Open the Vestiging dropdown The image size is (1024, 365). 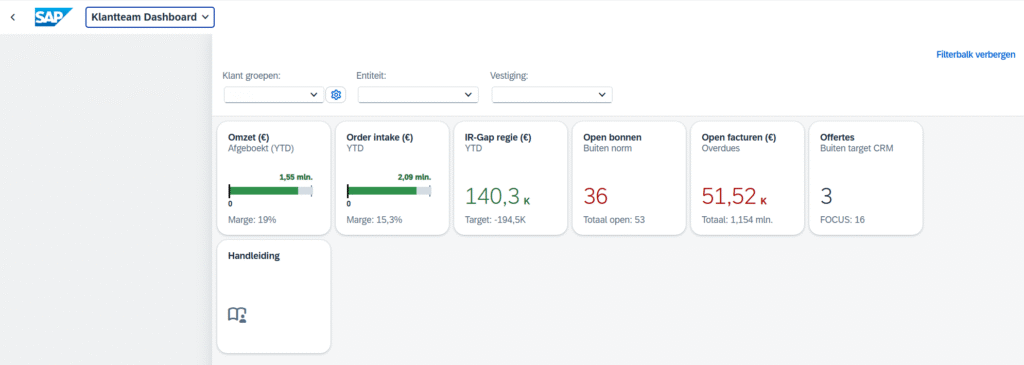pyautogui.click(x=552, y=95)
